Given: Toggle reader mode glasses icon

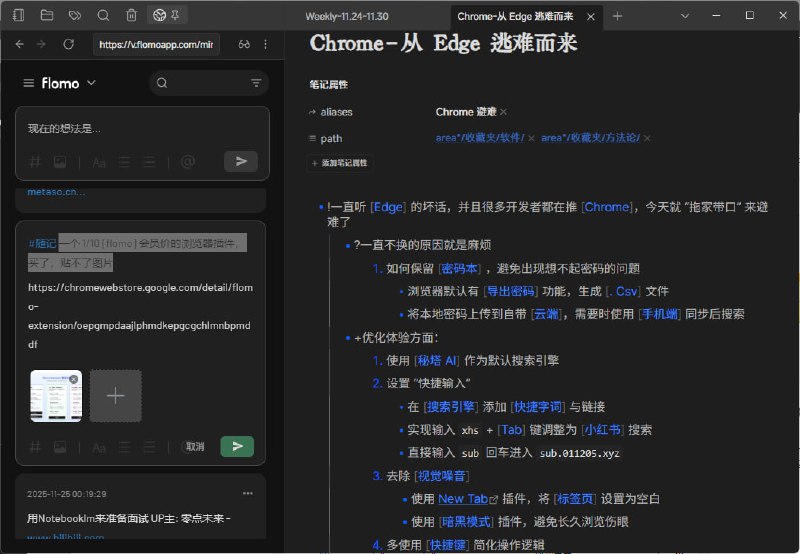Looking at the screenshot, I should (244, 44).
